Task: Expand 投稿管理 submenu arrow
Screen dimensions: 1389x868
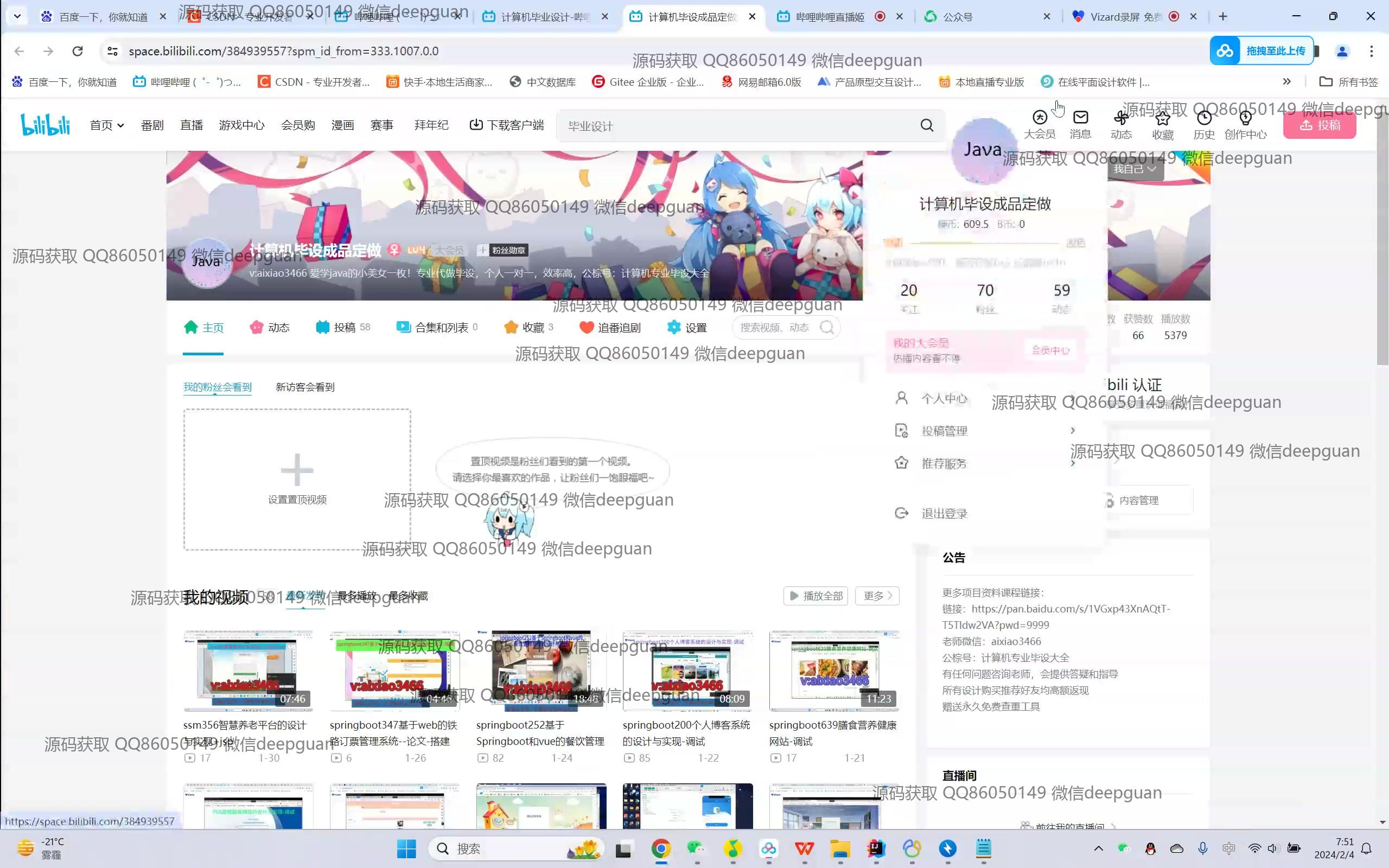Action: [x=1073, y=431]
